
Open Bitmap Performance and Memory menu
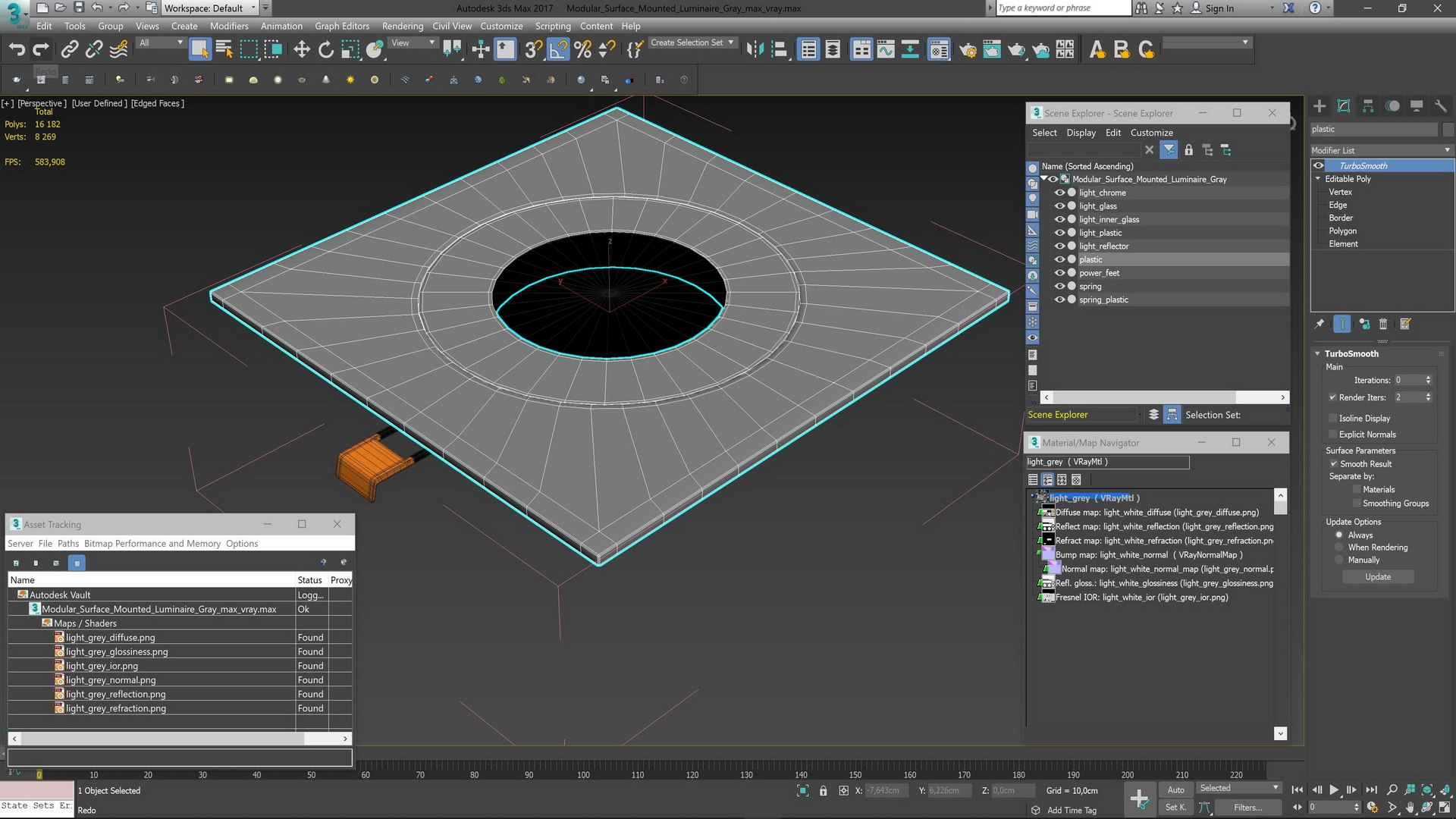point(152,544)
